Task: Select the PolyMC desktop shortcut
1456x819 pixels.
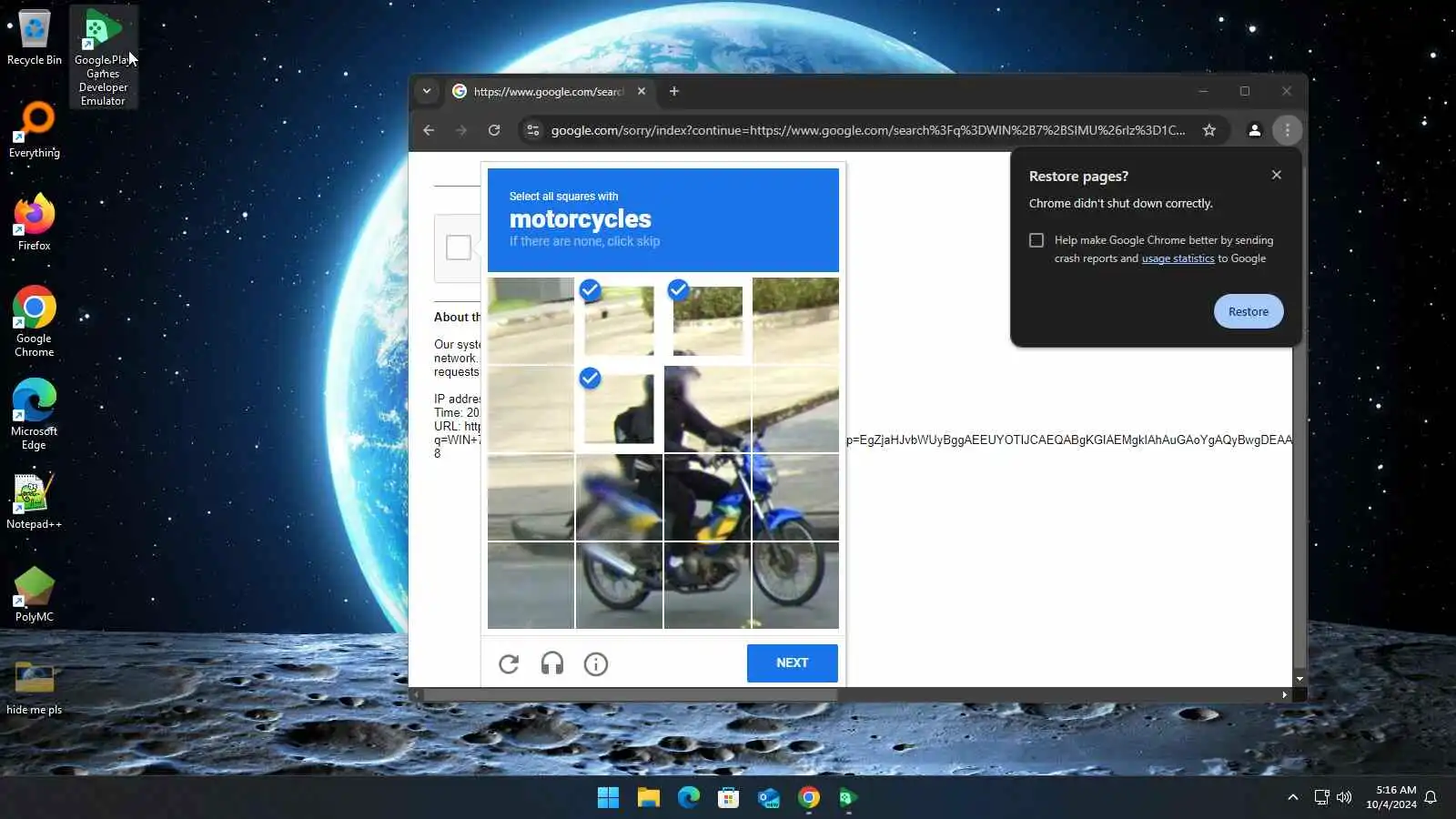Action: tap(35, 594)
